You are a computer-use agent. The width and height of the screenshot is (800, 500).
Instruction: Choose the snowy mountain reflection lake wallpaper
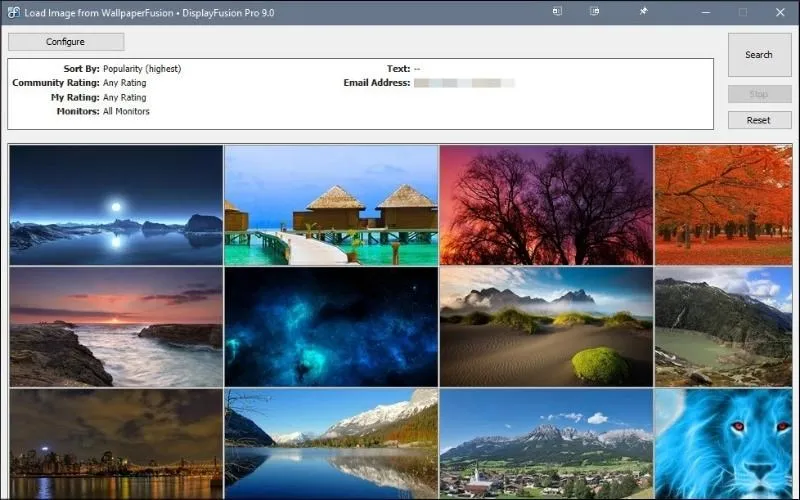[x=331, y=444]
